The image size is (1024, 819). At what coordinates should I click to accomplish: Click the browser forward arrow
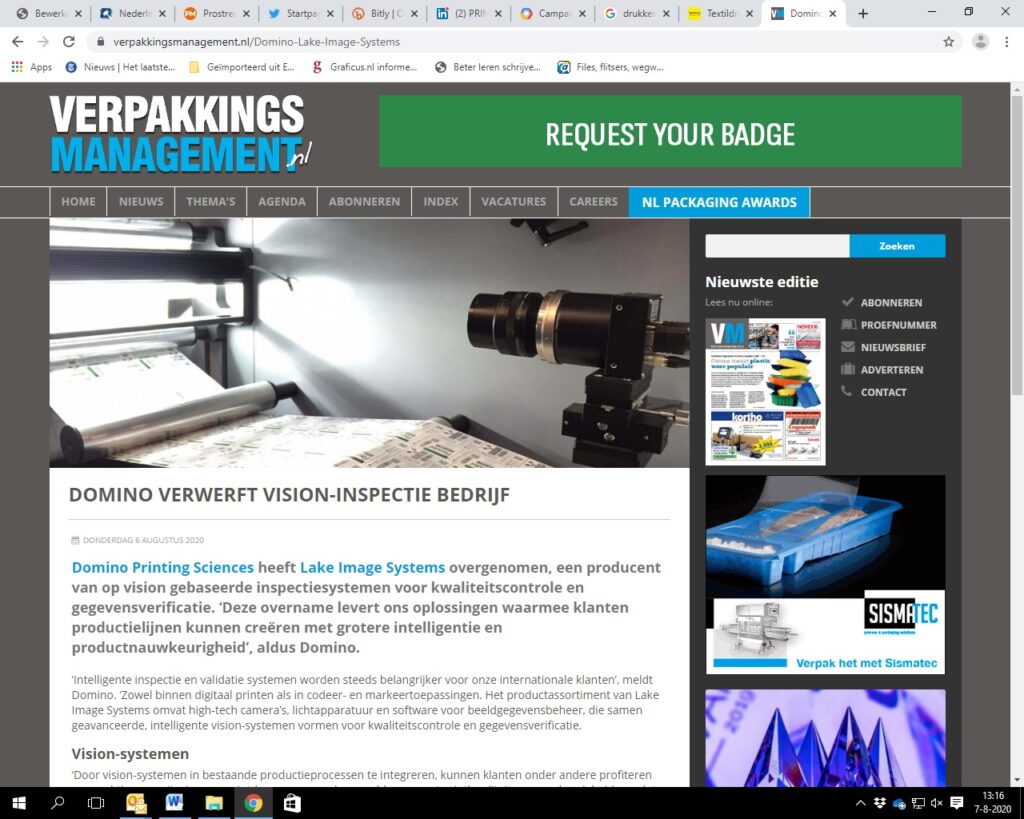[x=43, y=42]
